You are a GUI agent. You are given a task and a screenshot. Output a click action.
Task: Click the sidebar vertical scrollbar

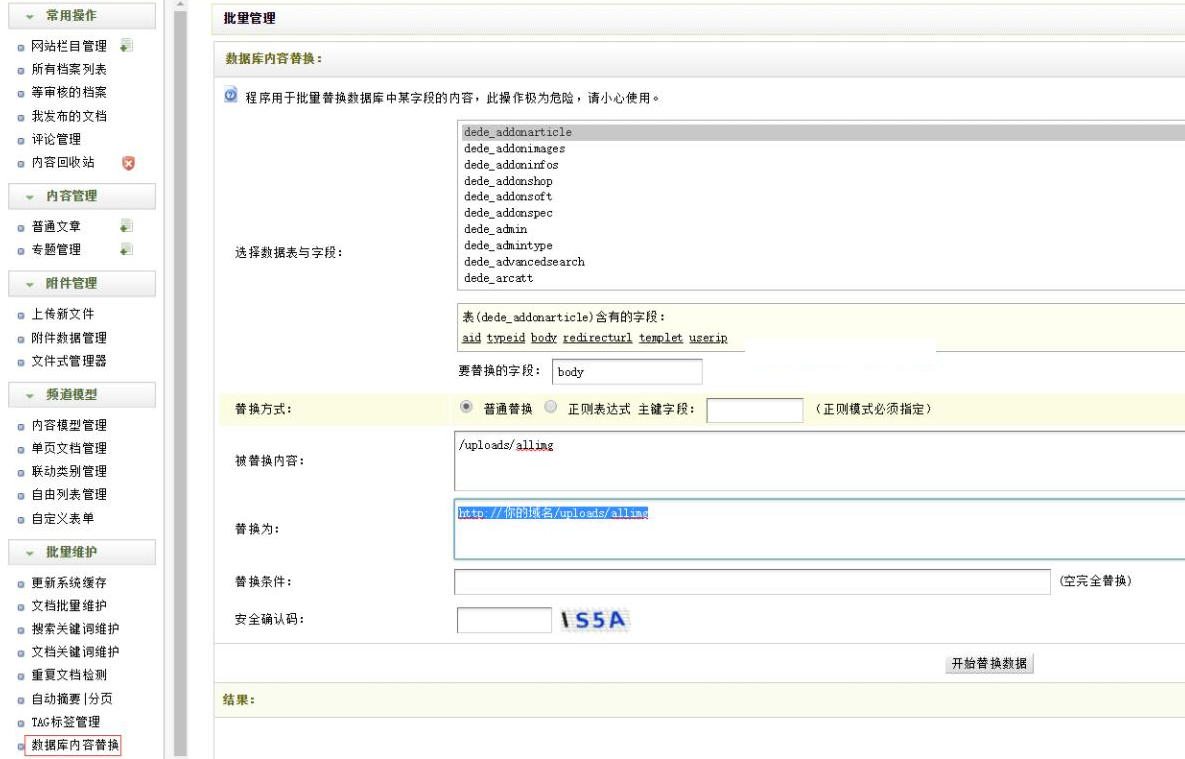coord(180,380)
